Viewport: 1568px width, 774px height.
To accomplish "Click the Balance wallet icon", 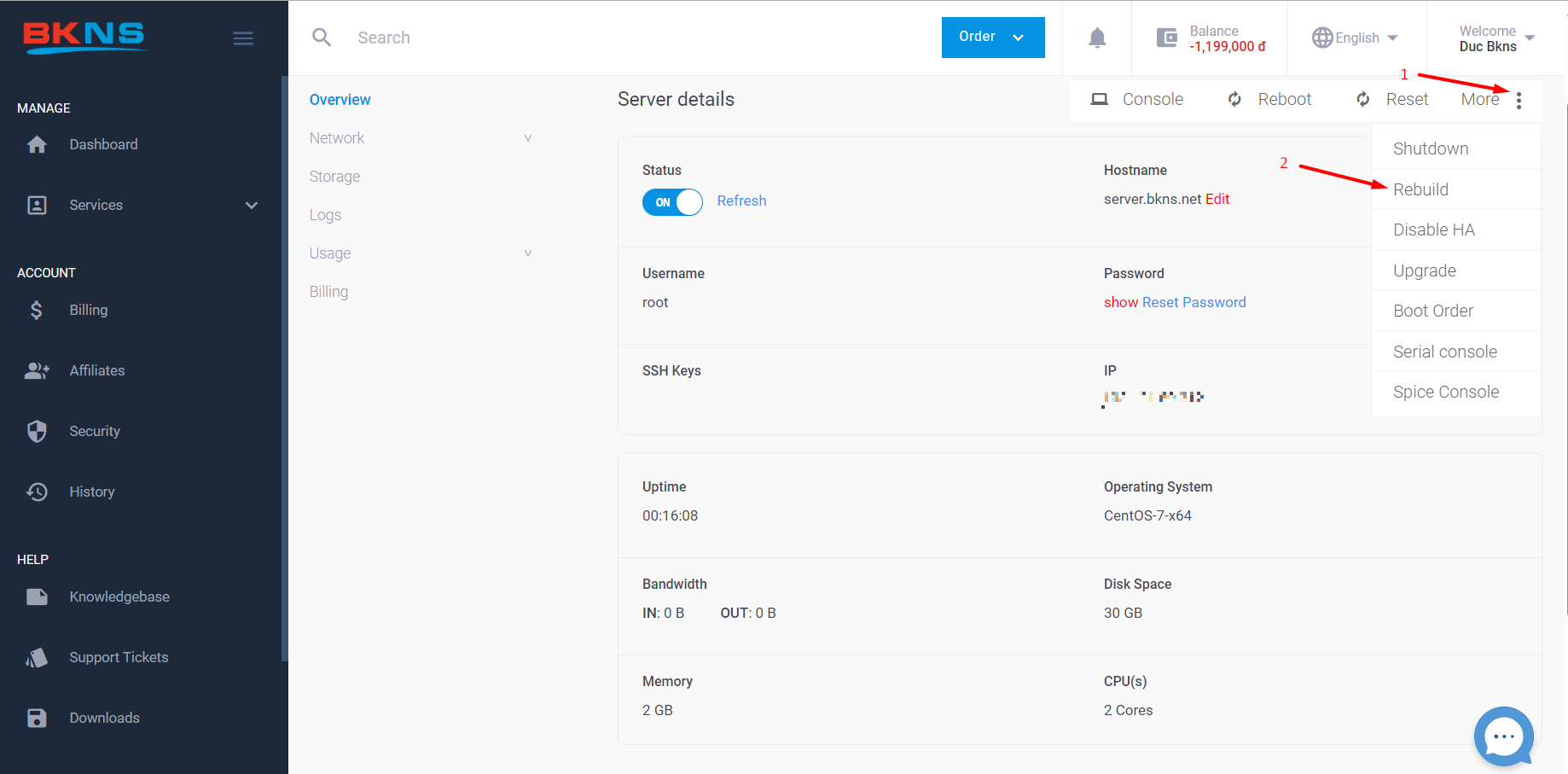I will tap(1166, 38).
